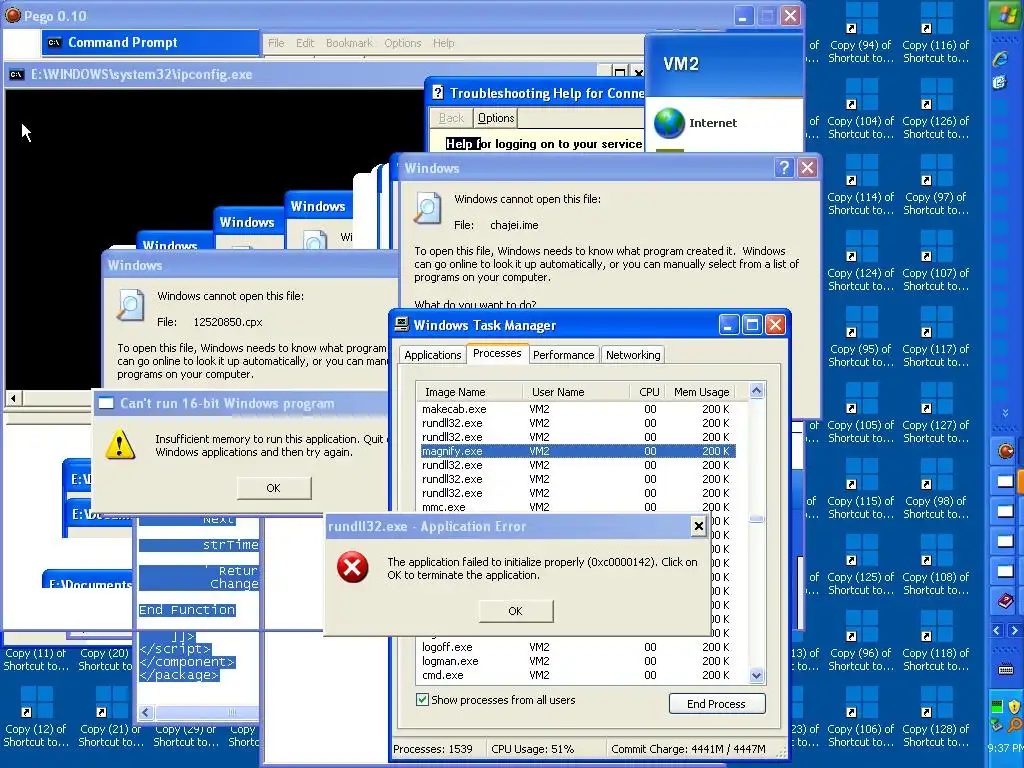Click the question mark help button on Windows dialog
The height and width of the screenshot is (768, 1024).
coord(784,168)
